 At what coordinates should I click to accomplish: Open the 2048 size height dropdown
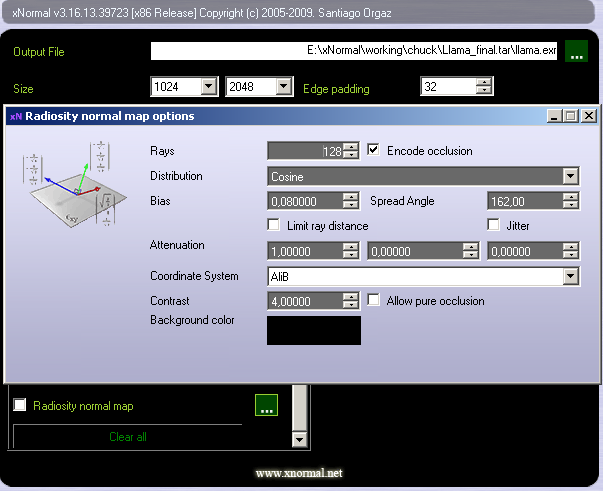(284, 87)
